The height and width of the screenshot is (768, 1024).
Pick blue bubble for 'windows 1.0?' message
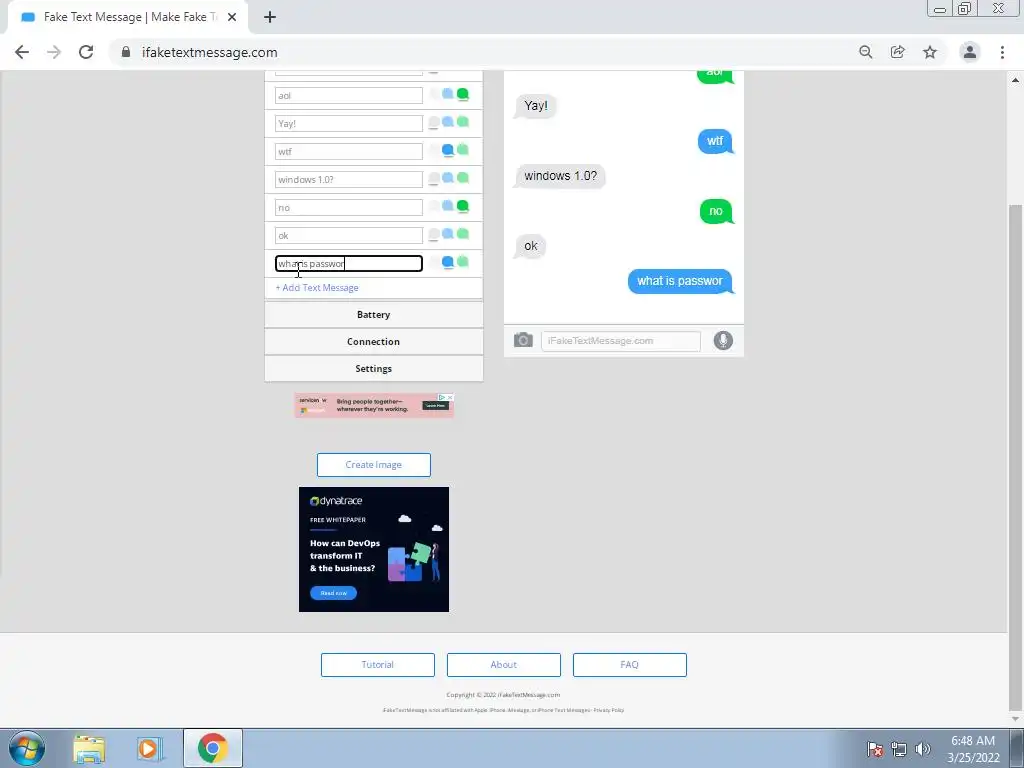[448, 179]
